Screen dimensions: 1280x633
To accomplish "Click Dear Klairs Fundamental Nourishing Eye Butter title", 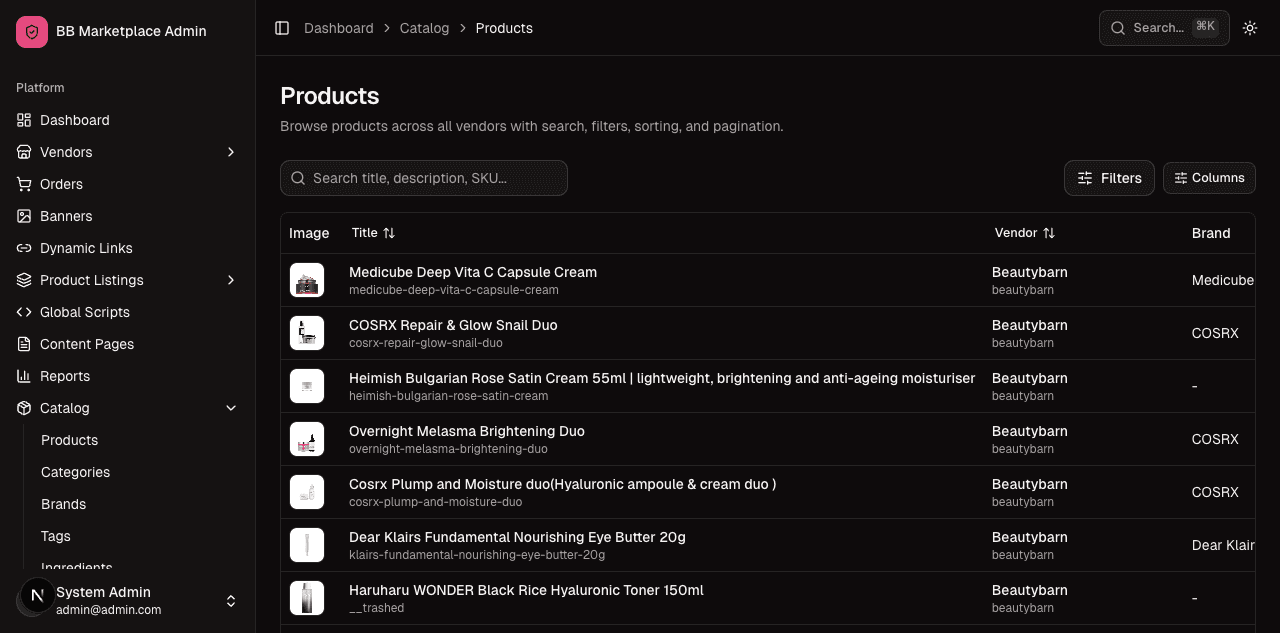I will click(x=517, y=537).
